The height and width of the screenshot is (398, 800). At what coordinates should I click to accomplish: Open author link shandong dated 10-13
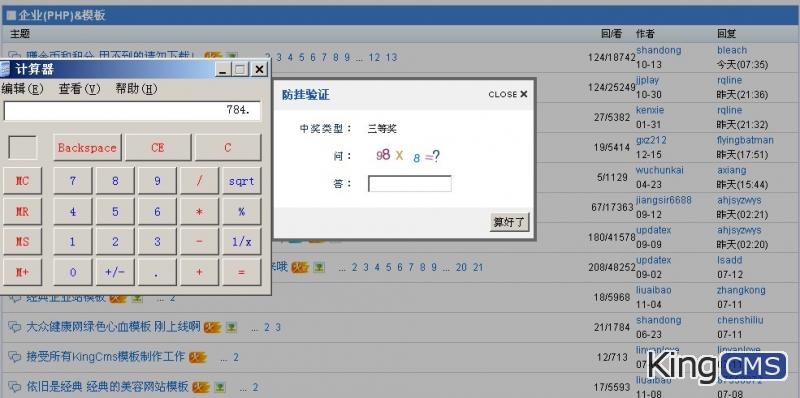coord(658,50)
